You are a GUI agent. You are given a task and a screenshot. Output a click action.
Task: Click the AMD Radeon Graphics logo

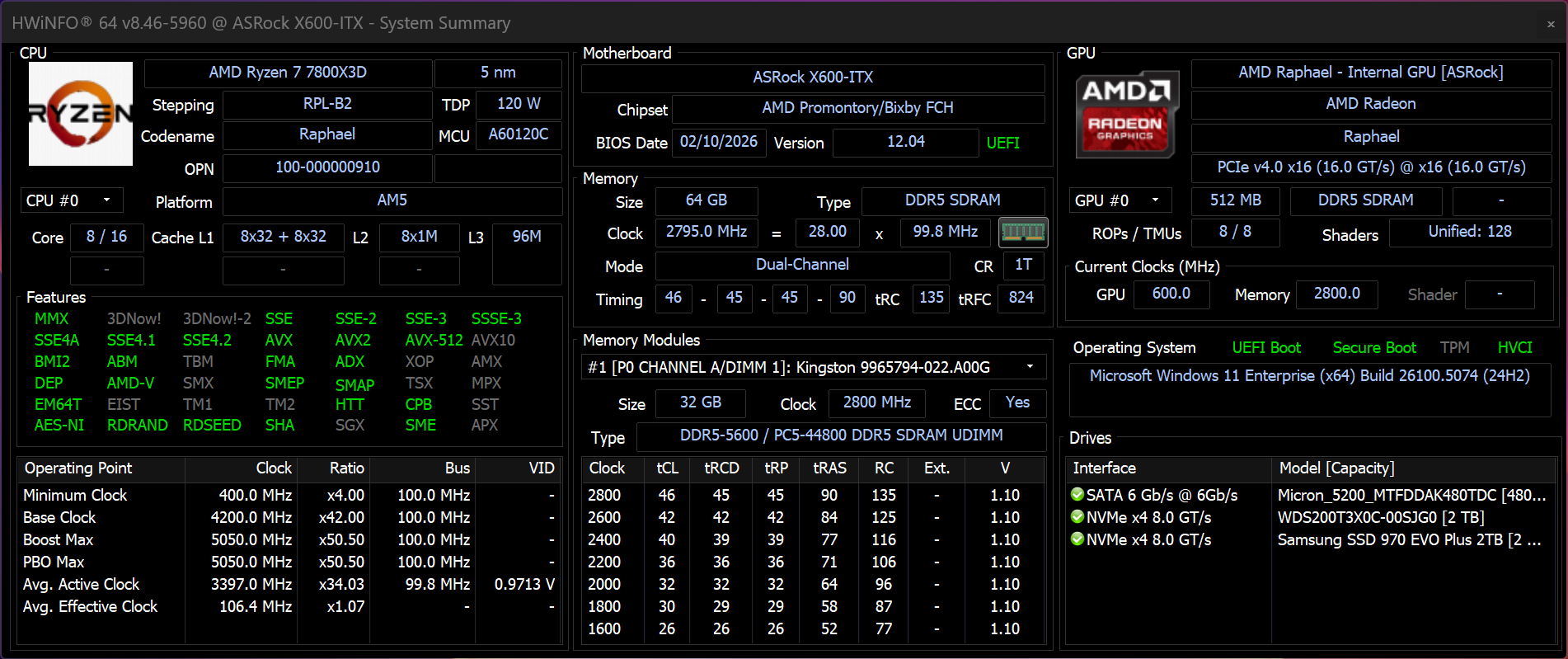[1126, 115]
